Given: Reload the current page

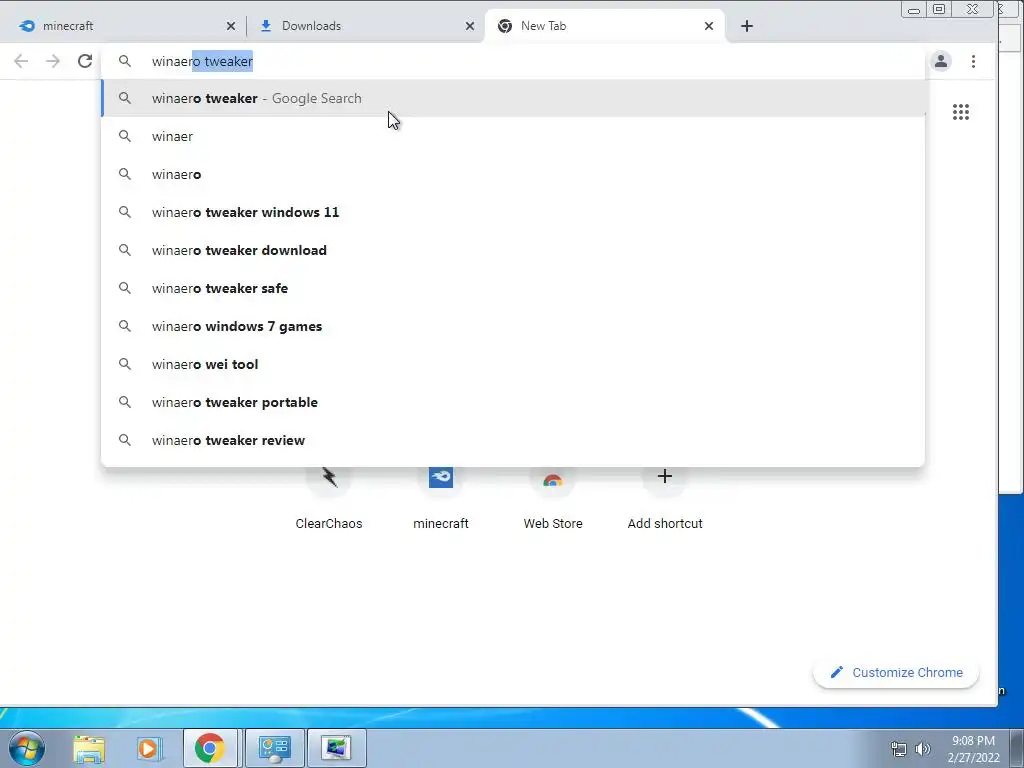Looking at the screenshot, I should 85,61.
